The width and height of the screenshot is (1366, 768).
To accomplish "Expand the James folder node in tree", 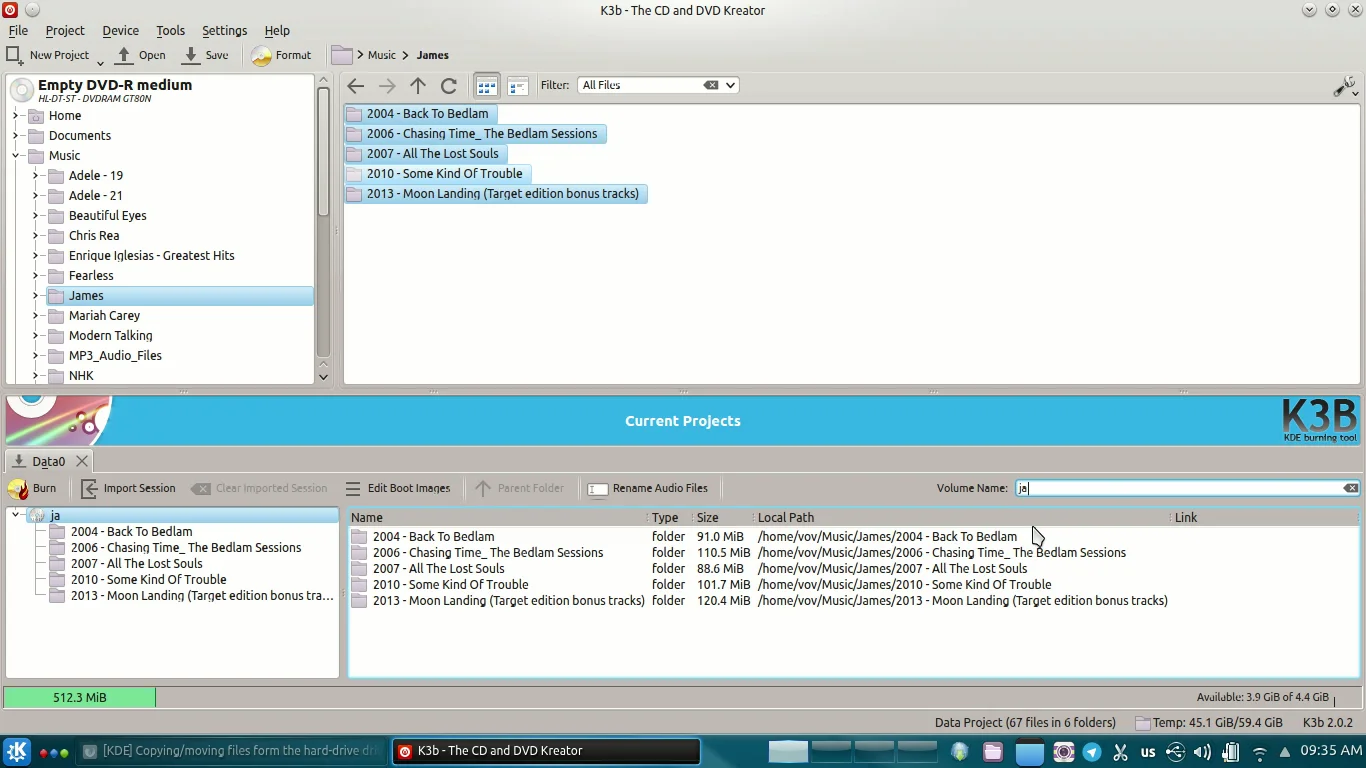I will coord(35,295).
